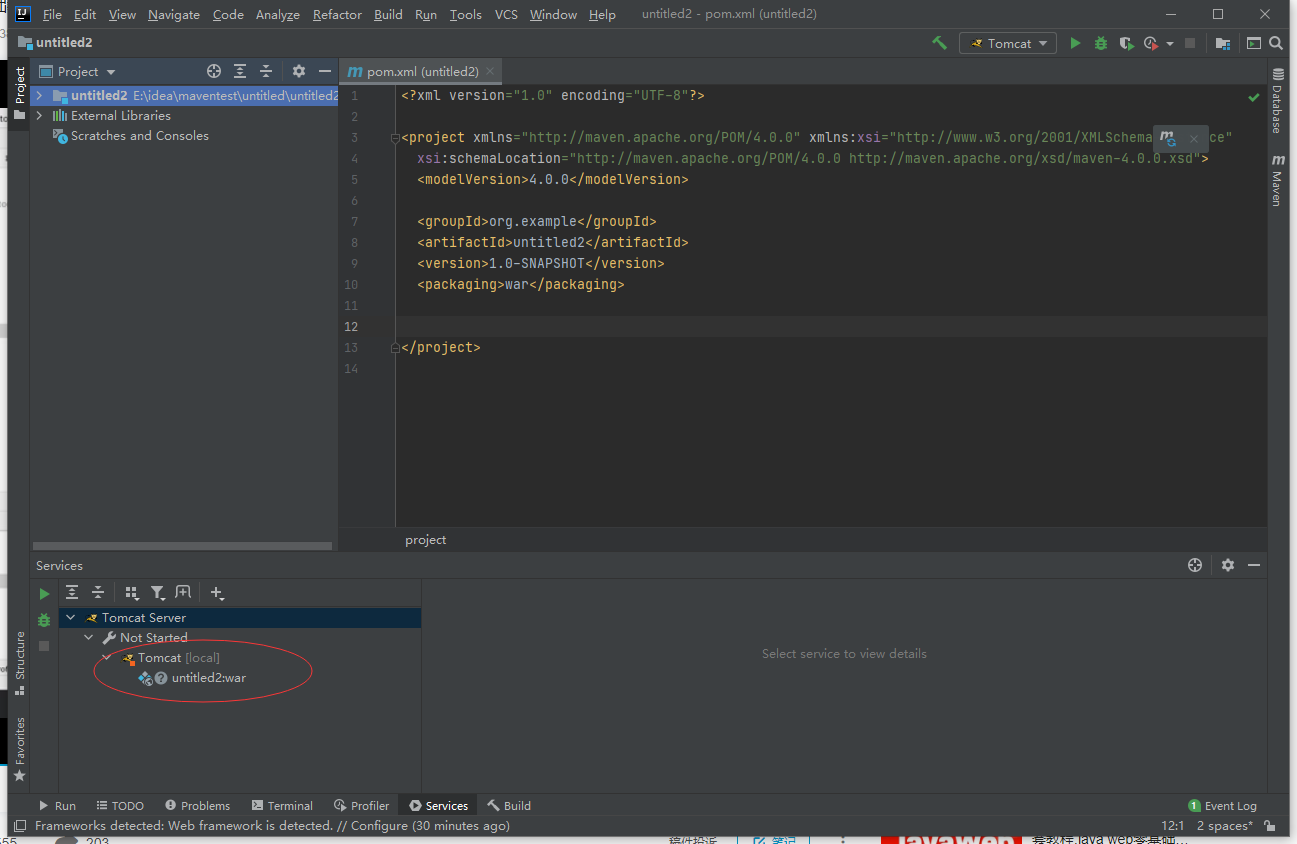Toggle the Favorites side tab
The width and height of the screenshot is (1297, 844).
coord(19,750)
